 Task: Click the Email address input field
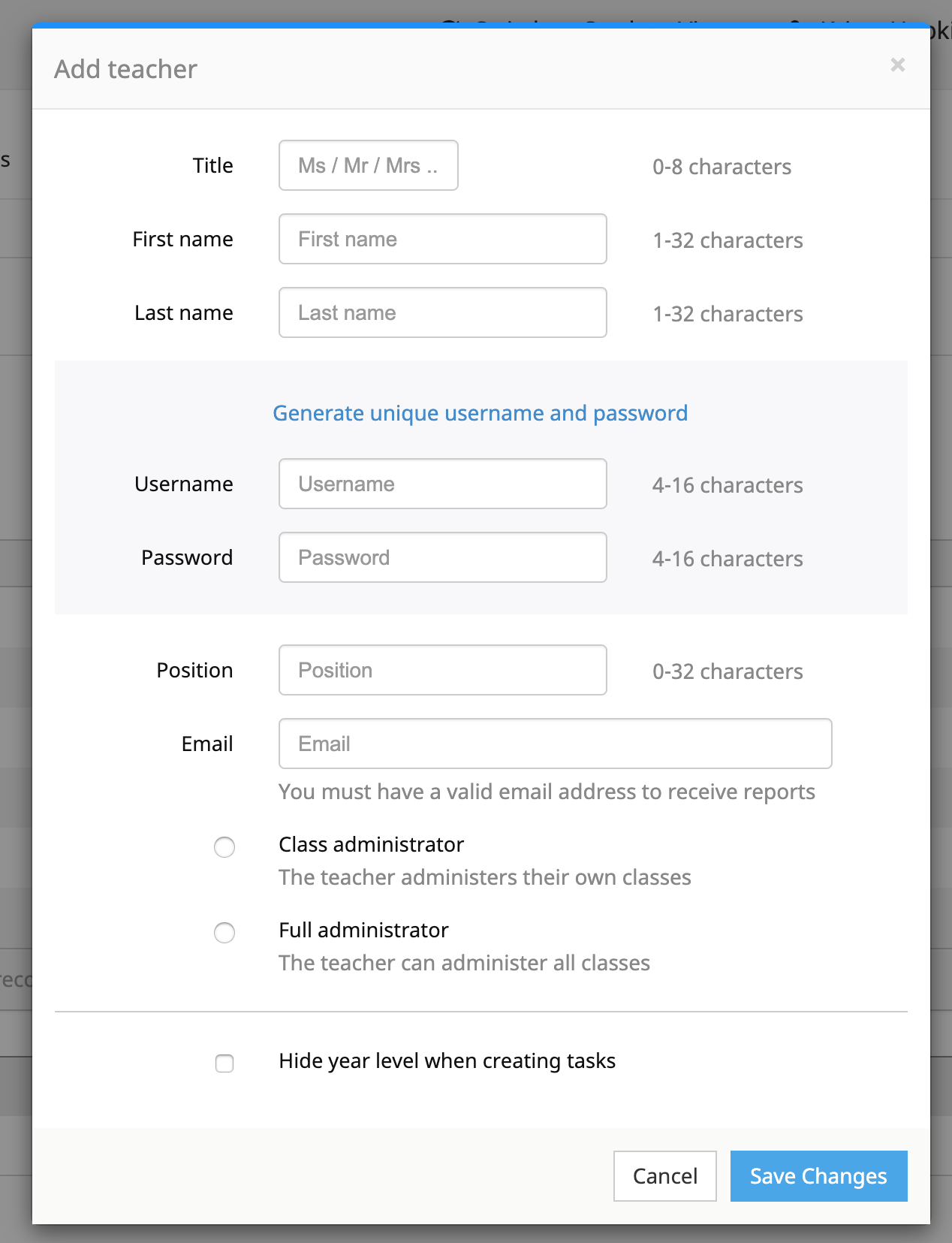coord(555,744)
